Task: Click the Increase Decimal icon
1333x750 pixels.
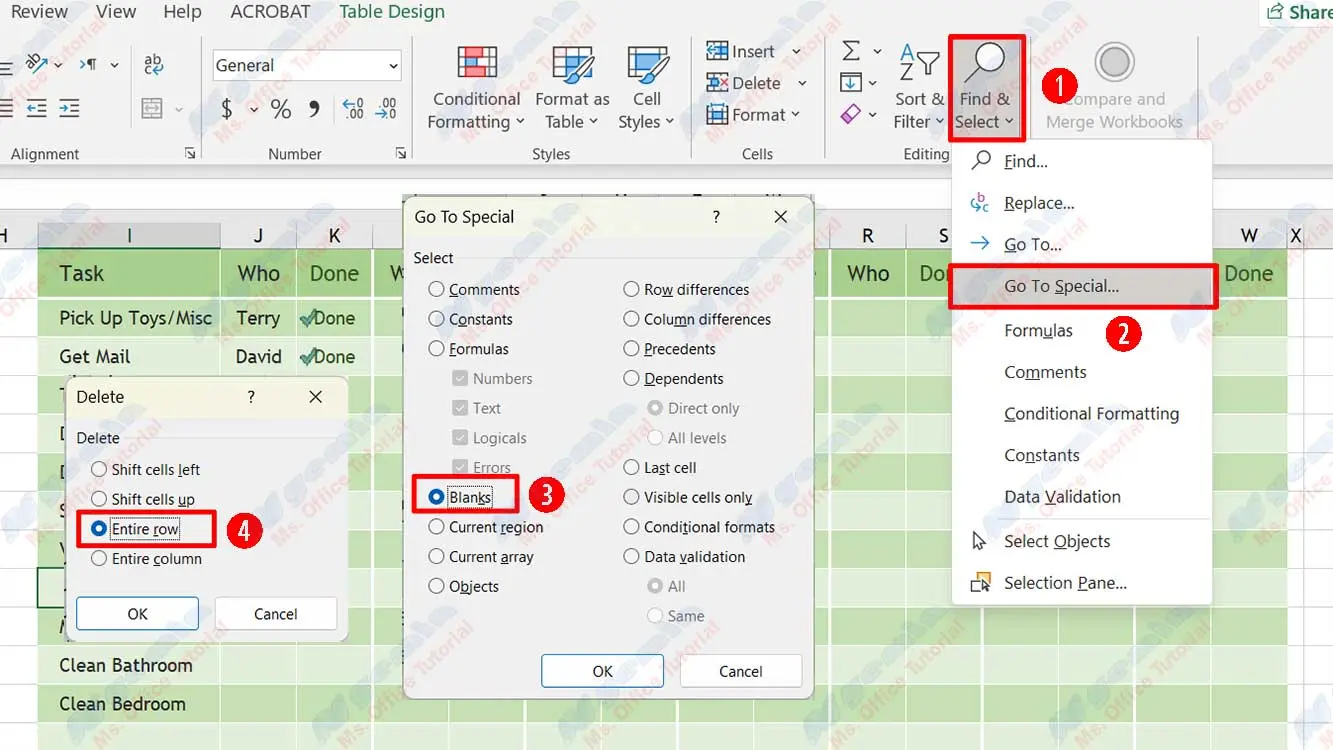Action: click(353, 109)
